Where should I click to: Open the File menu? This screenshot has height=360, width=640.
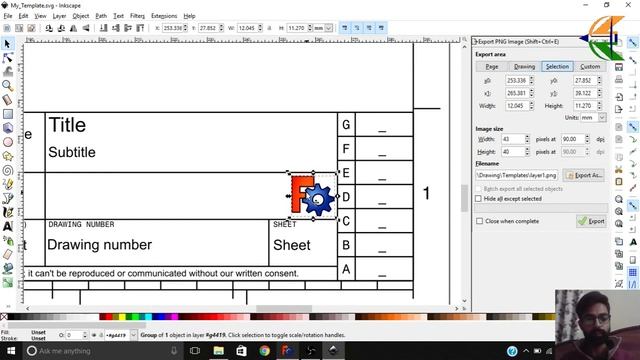point(8,16)
